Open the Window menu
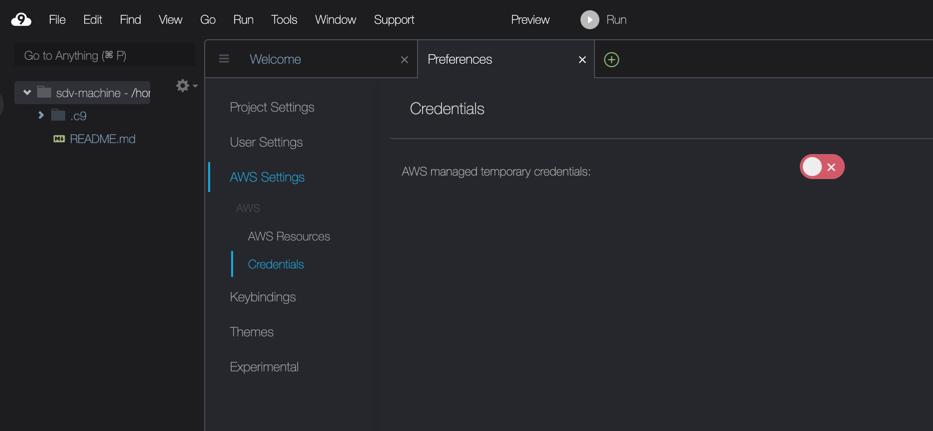The height and width of the screenshot is (431, 933). pos(336,20)
